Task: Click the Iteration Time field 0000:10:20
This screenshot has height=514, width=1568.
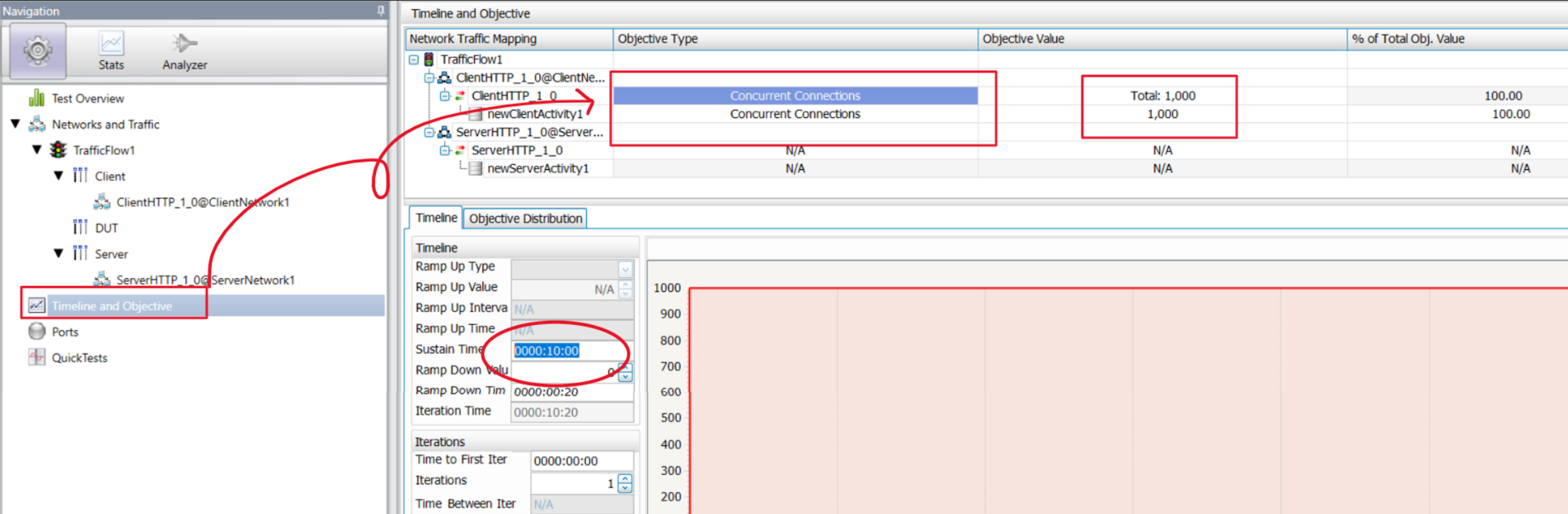Action: pos(572,412)
